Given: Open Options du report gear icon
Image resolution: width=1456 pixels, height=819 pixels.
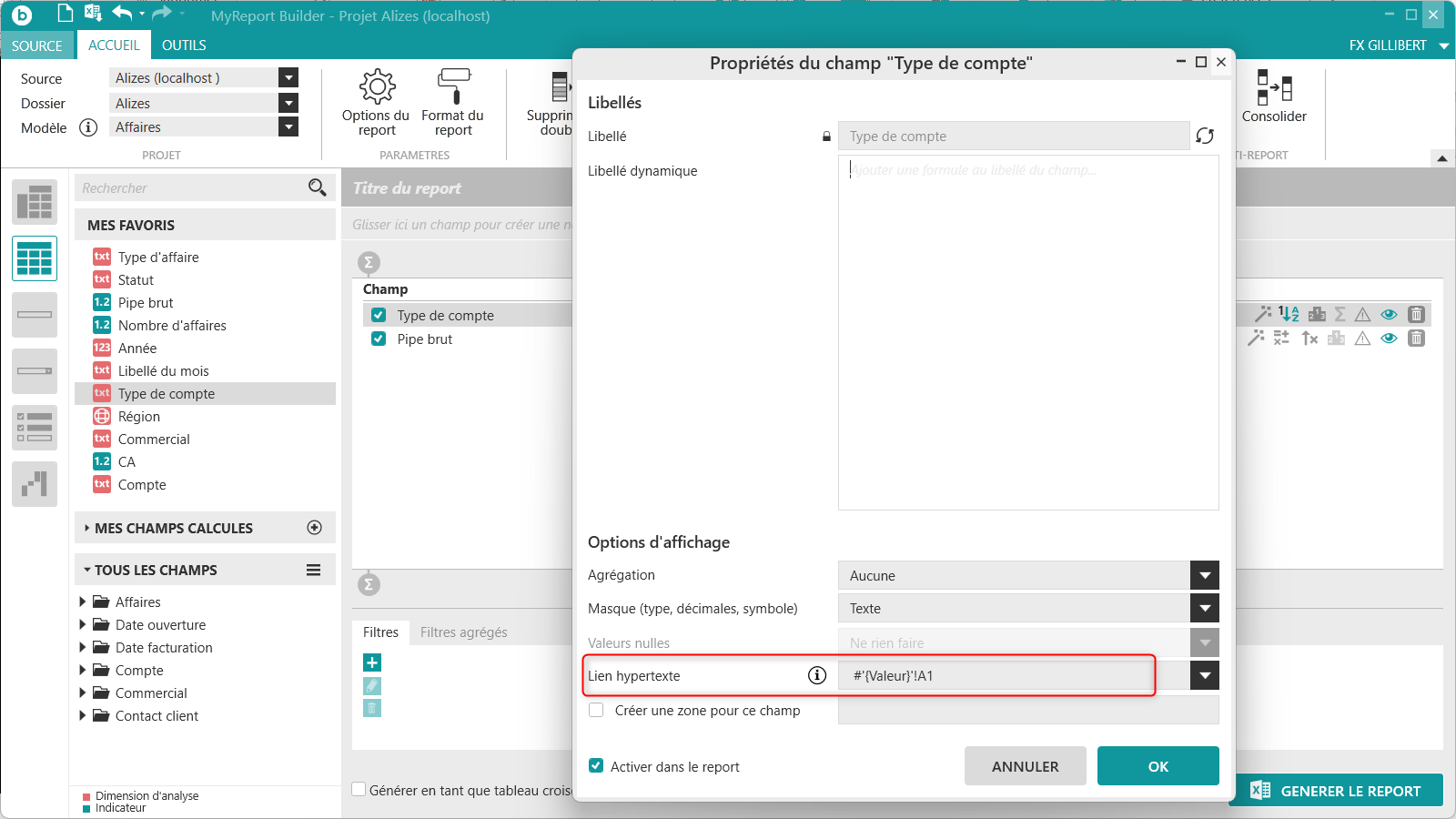Looking at the screenshot, I should coord(377,87).
